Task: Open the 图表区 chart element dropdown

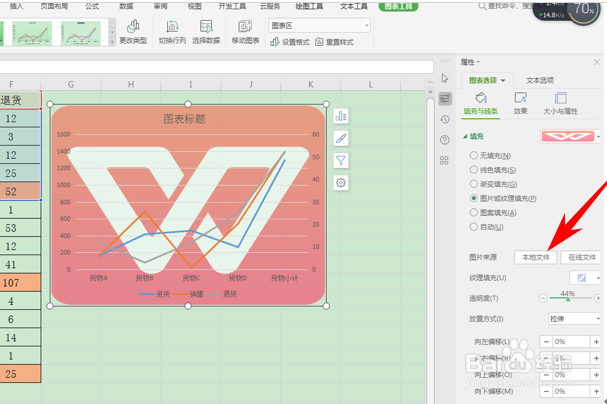Action: click(319, 26)
